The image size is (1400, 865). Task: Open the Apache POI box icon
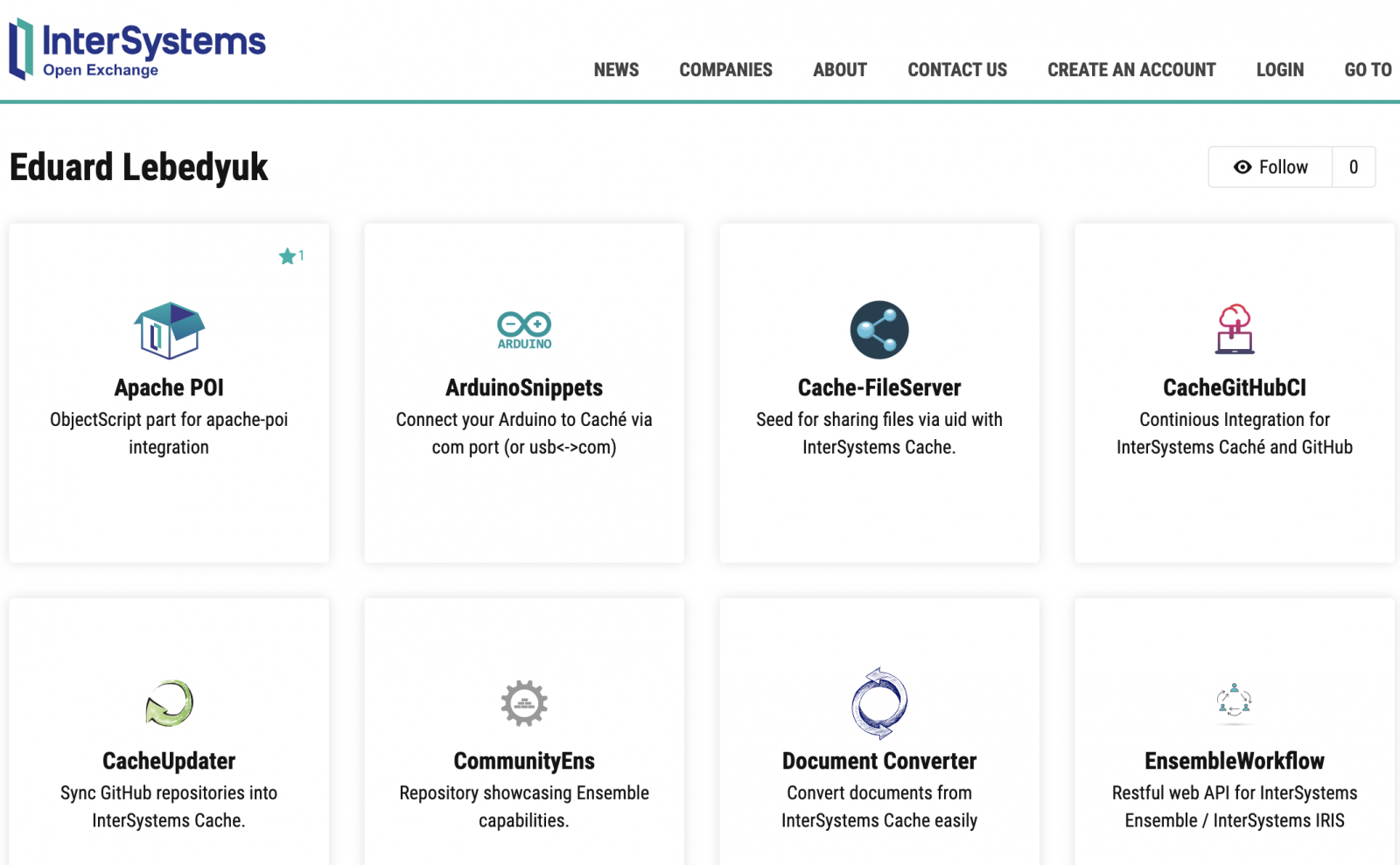(x=169, y=331)
